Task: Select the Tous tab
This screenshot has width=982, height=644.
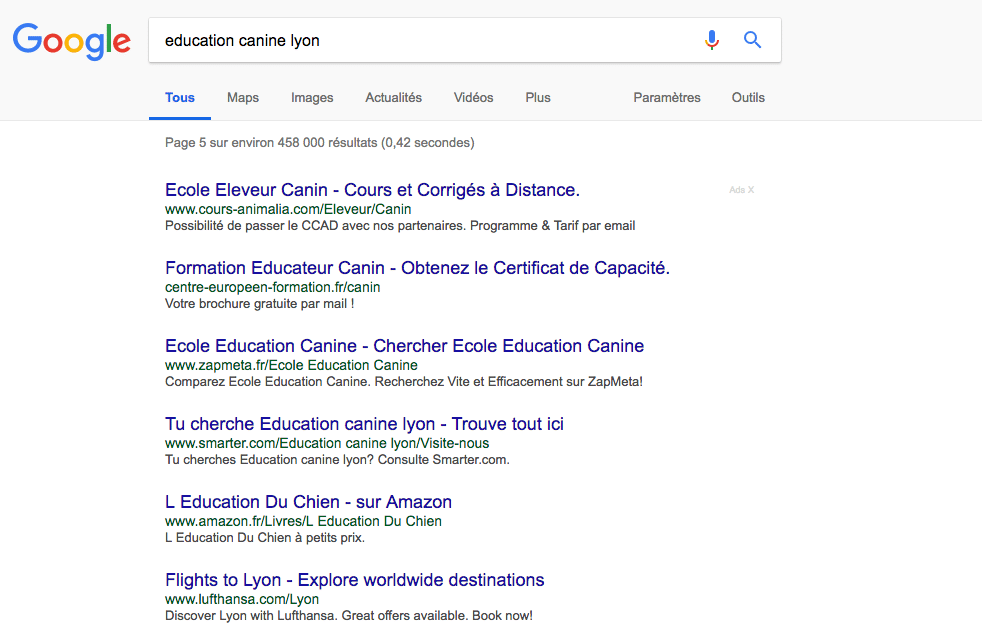Action: click(x=180, y=98)
